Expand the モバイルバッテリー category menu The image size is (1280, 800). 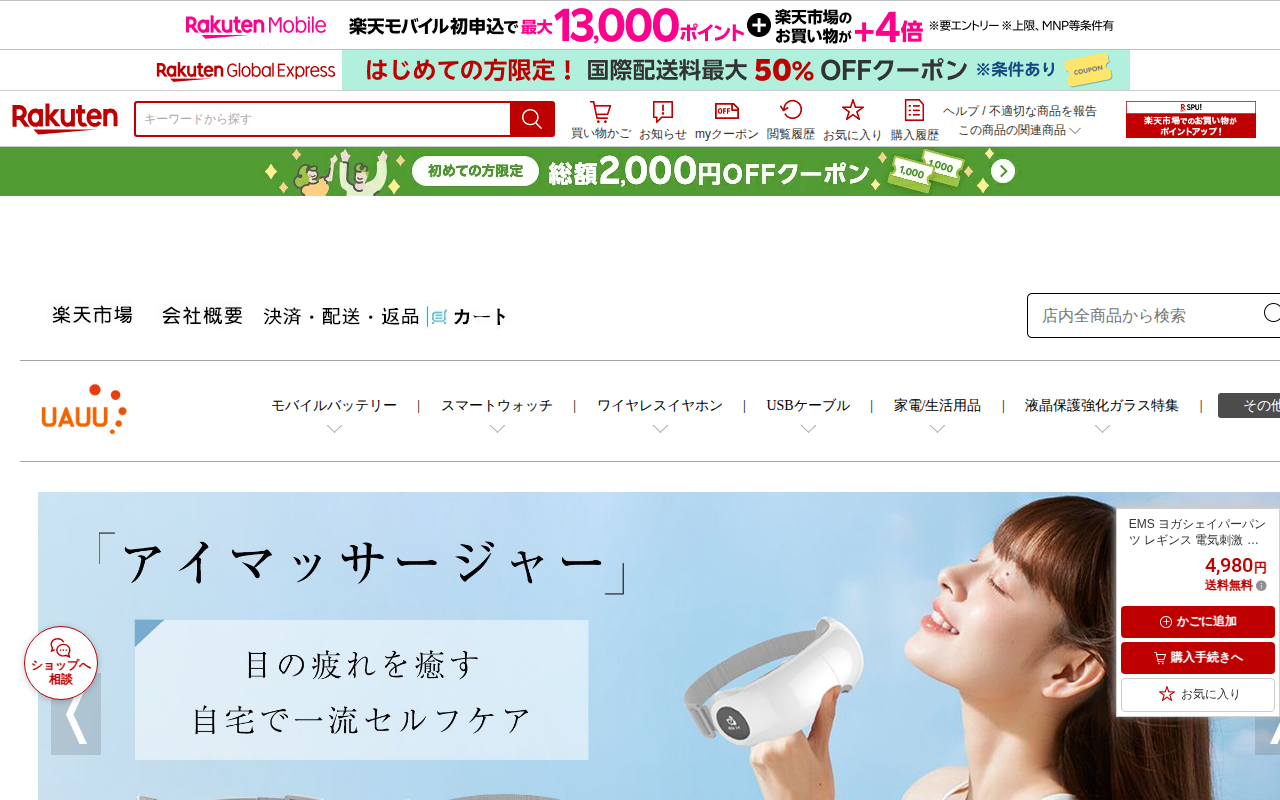(334, 416)
